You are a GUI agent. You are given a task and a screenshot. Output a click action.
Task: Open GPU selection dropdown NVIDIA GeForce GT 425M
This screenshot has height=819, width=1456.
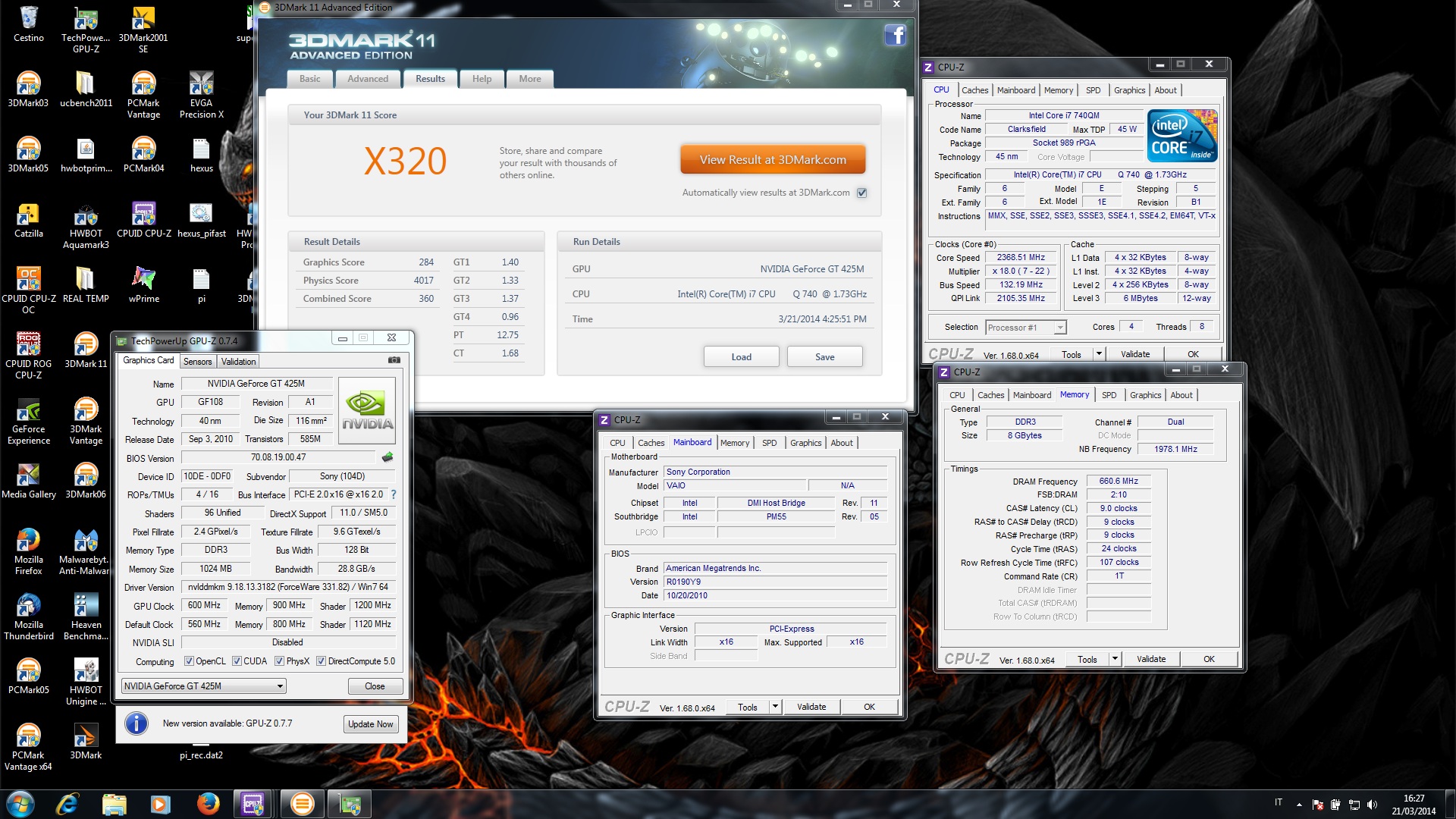point(203,686)
